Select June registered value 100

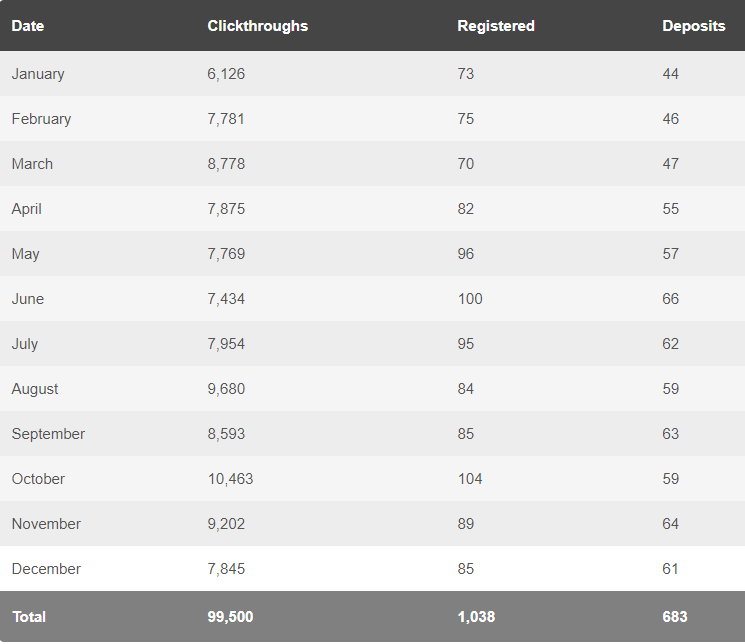[x=470, y=298]
